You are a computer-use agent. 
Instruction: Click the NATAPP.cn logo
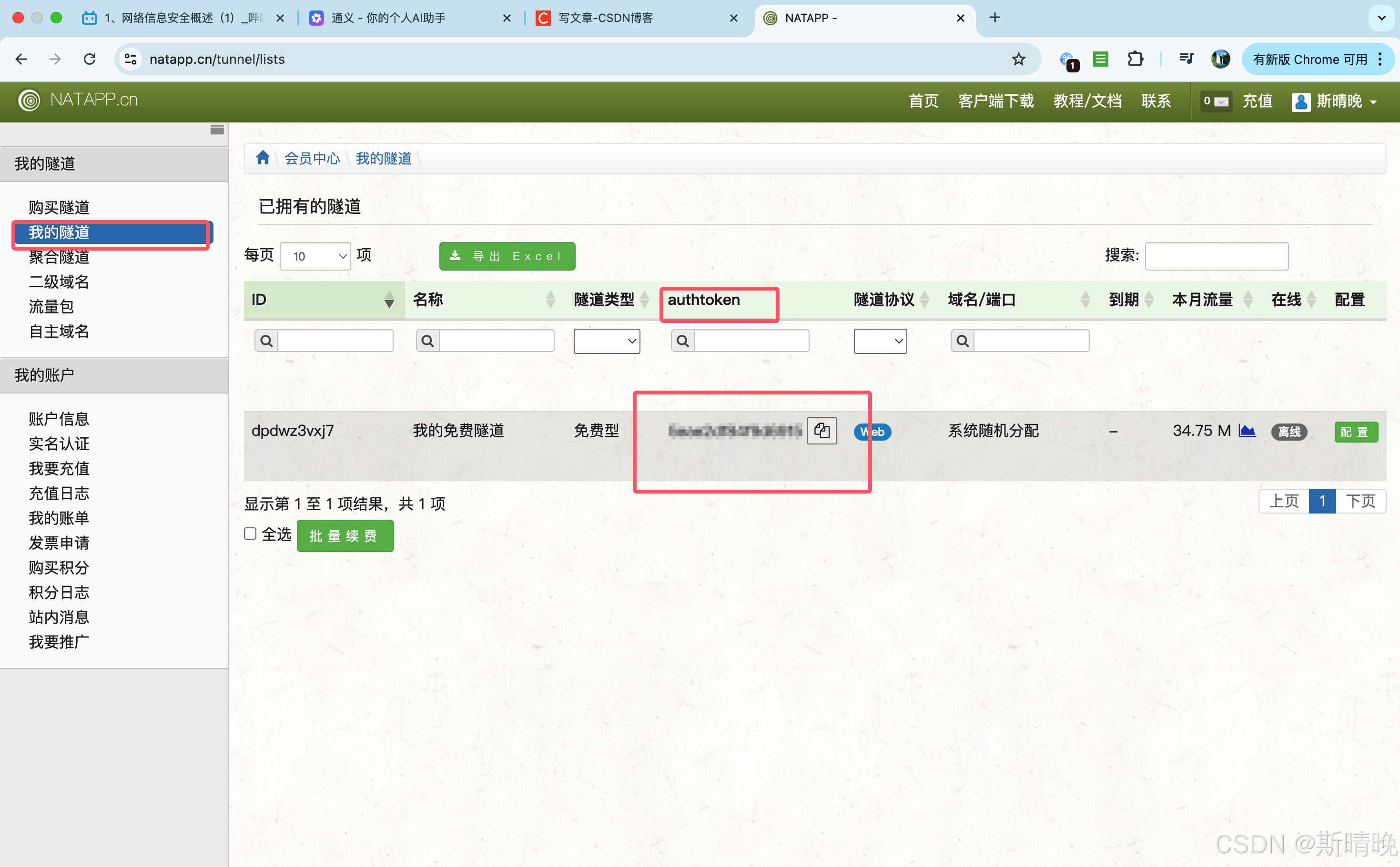point(78,101)
